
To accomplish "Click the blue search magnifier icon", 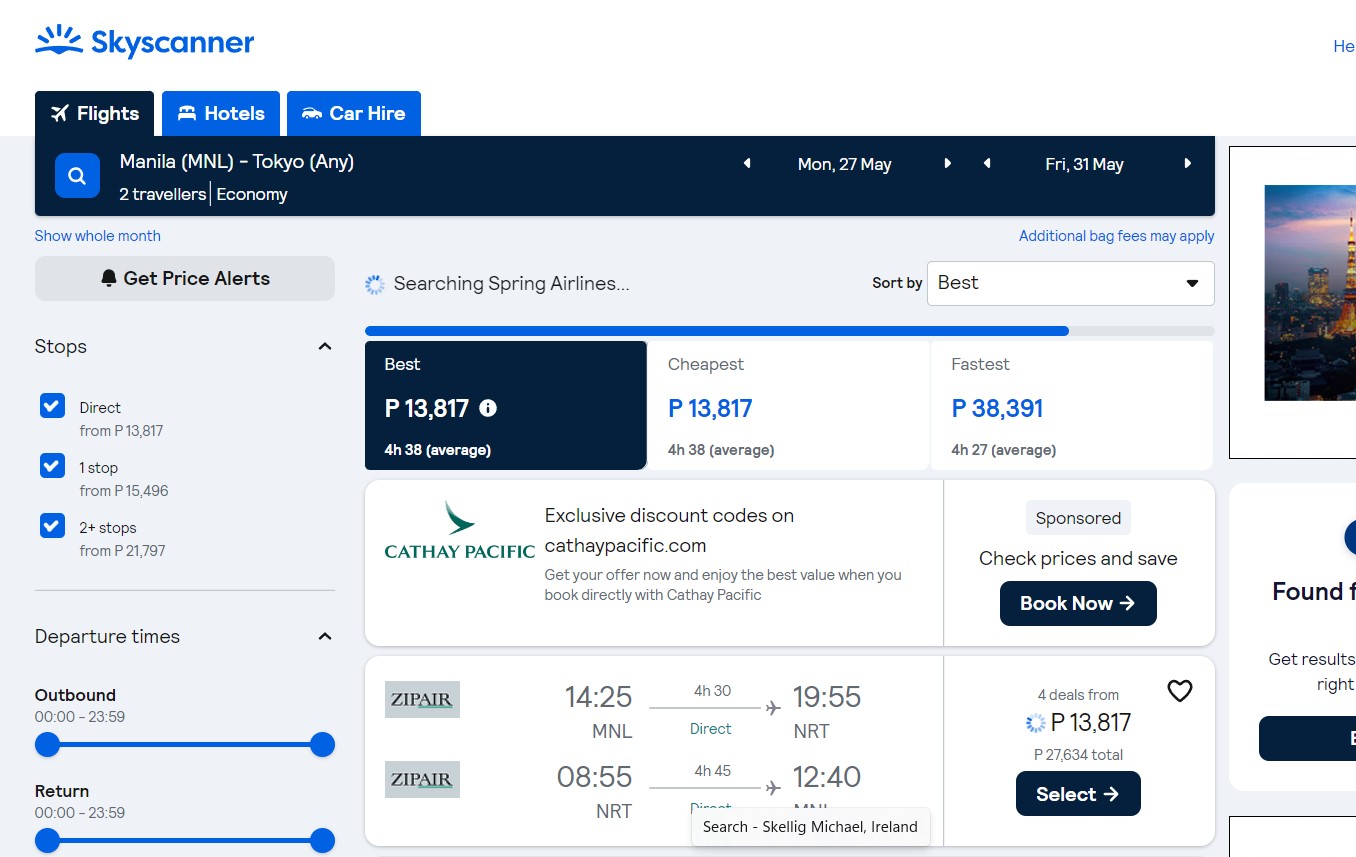I will [x=77, y=176].
